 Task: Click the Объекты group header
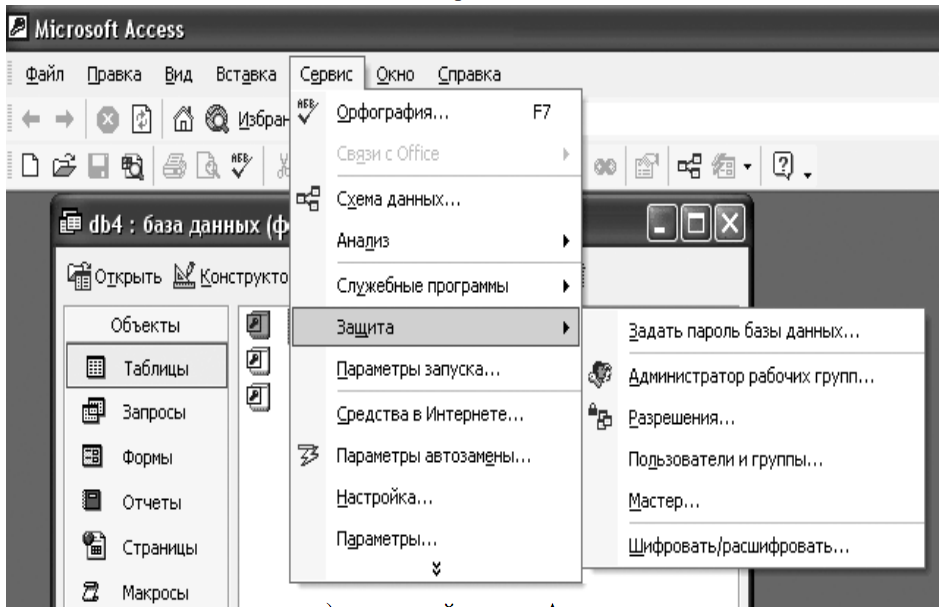pyautogui.click(x=145, y=325)
